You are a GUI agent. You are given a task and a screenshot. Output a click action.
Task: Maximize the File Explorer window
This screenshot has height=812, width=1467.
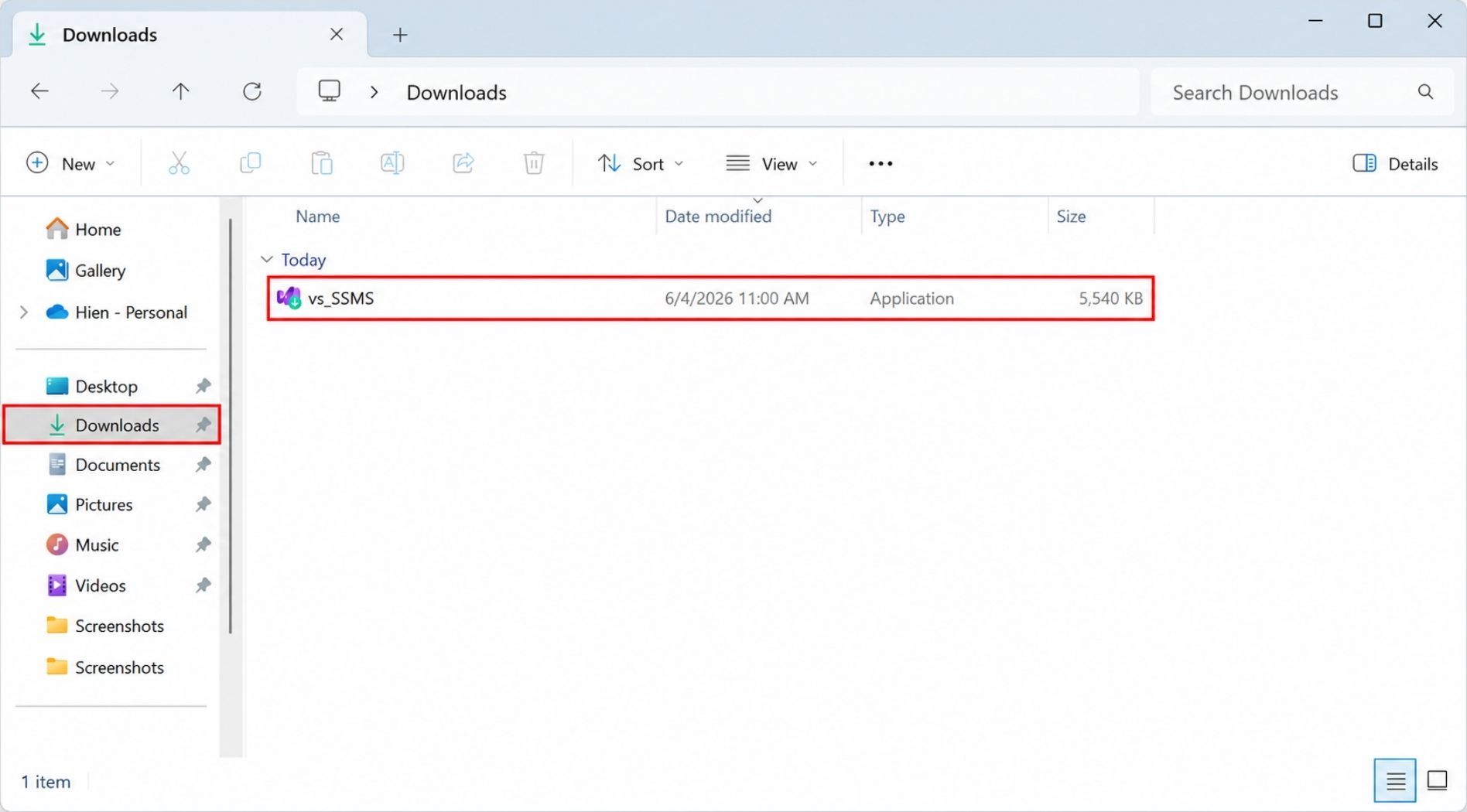point(1375,21)
